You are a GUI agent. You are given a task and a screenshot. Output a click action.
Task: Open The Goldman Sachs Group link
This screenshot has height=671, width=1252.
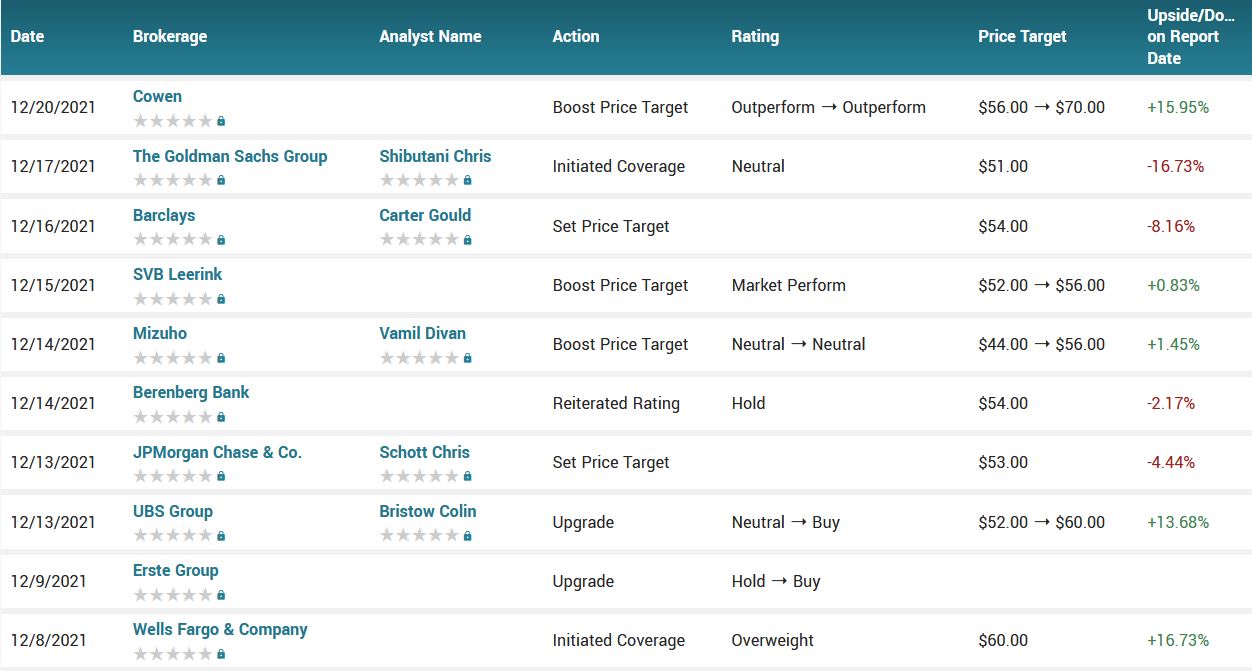click(230, 156)
